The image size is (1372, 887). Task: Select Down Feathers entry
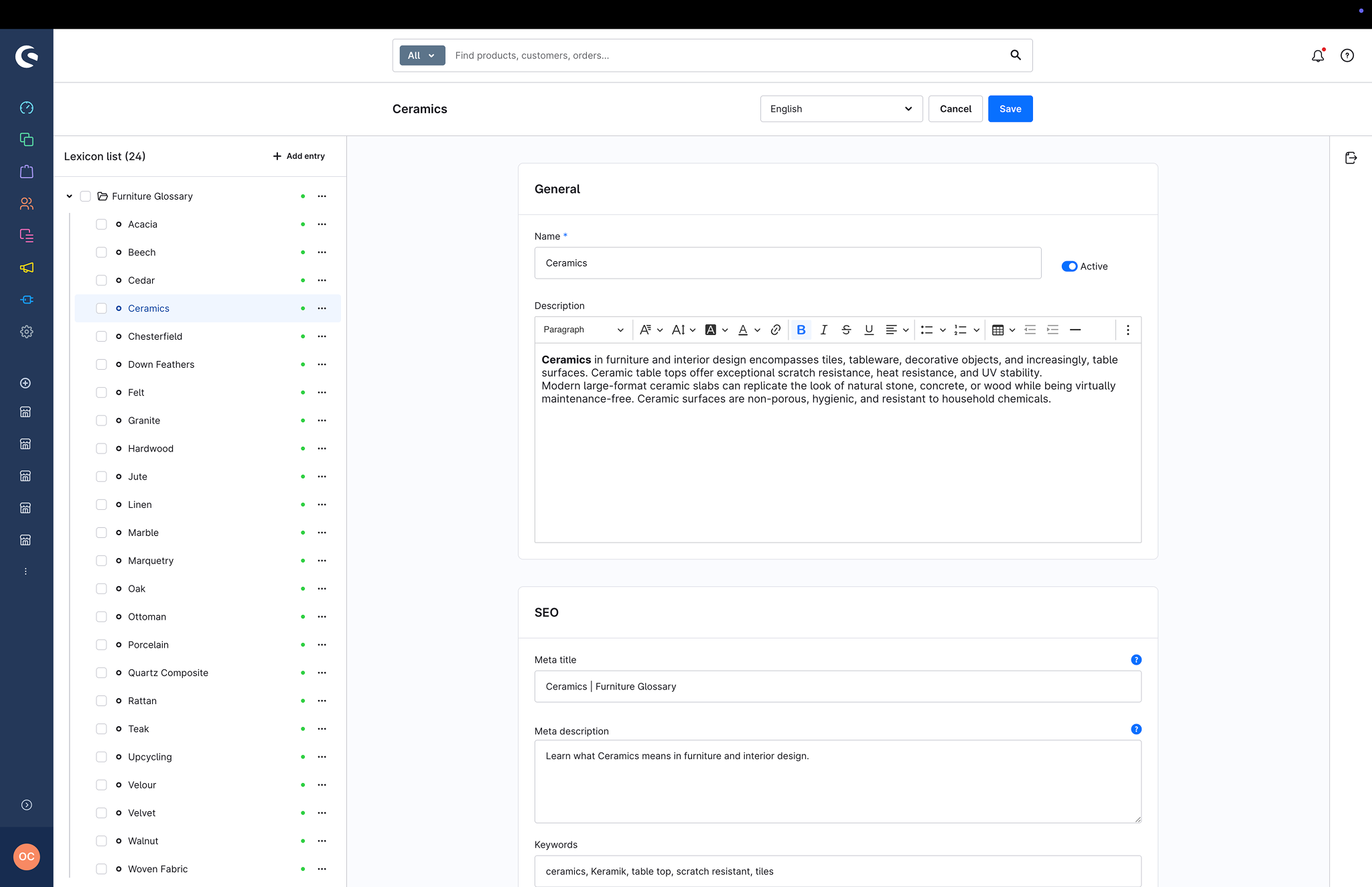[161, 364]
